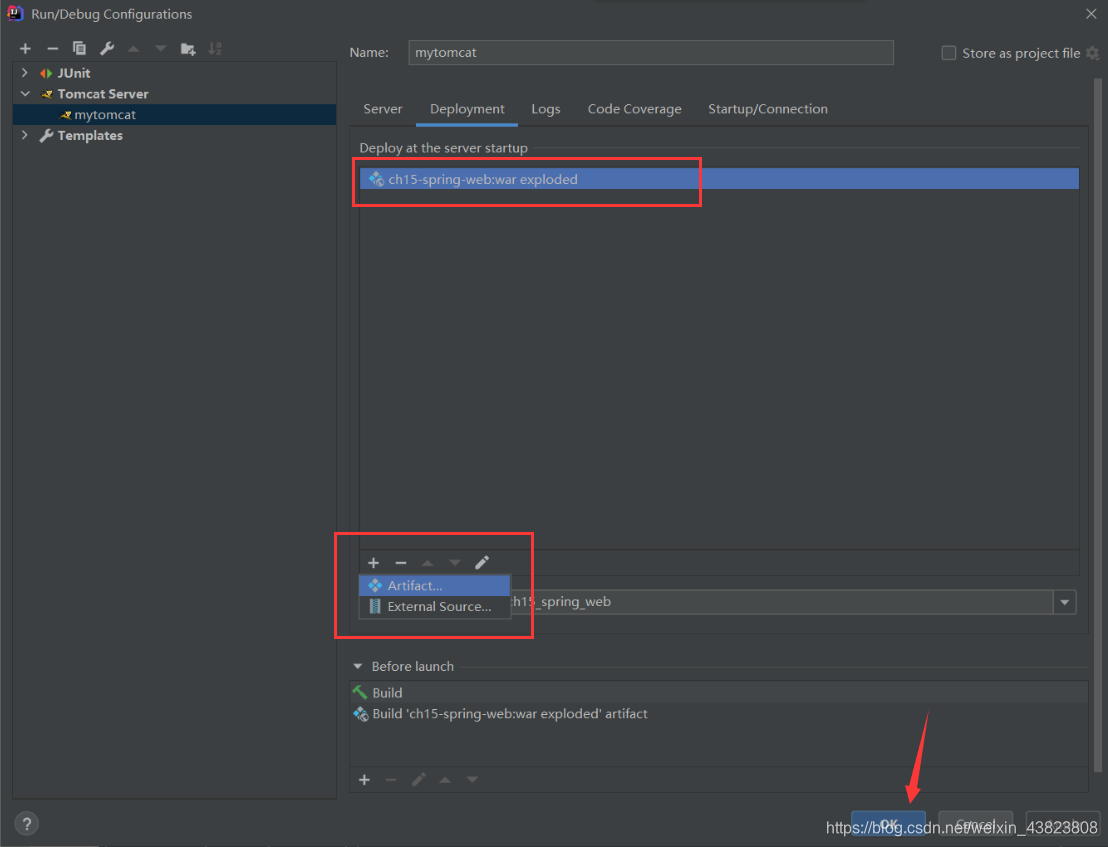
Task: Expand the Templates tree node
Action: [25, 136]
